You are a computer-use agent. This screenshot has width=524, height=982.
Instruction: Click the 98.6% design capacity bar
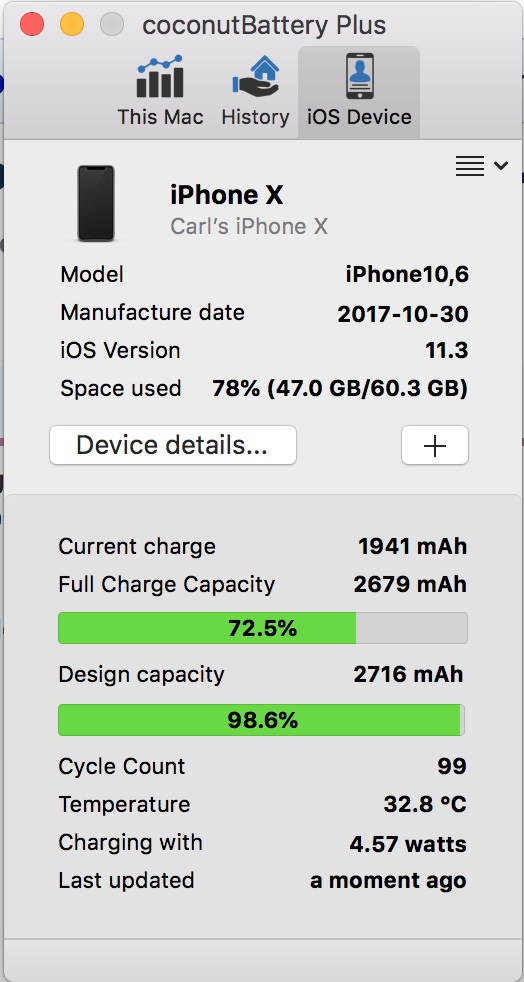tap(261, 720)
